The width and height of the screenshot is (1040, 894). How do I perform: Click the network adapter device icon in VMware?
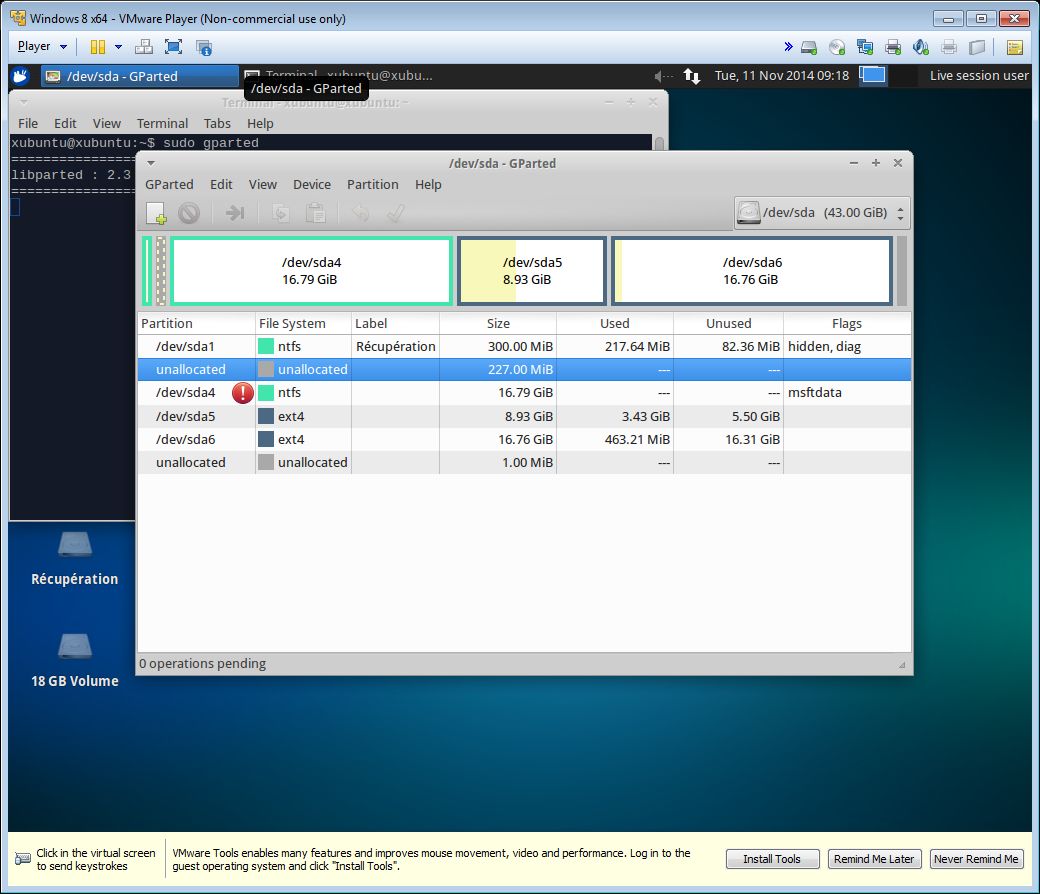(x=865, y=47)
